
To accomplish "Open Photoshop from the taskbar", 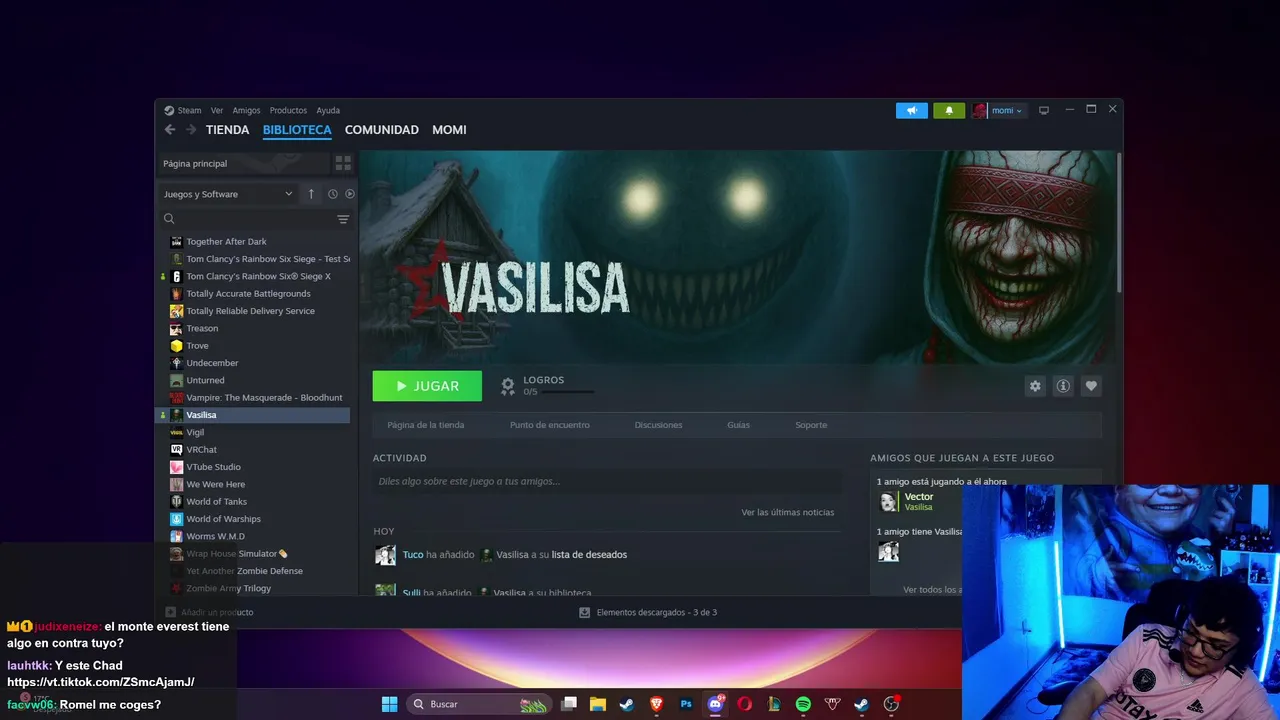I will click(x=686, y=704).
